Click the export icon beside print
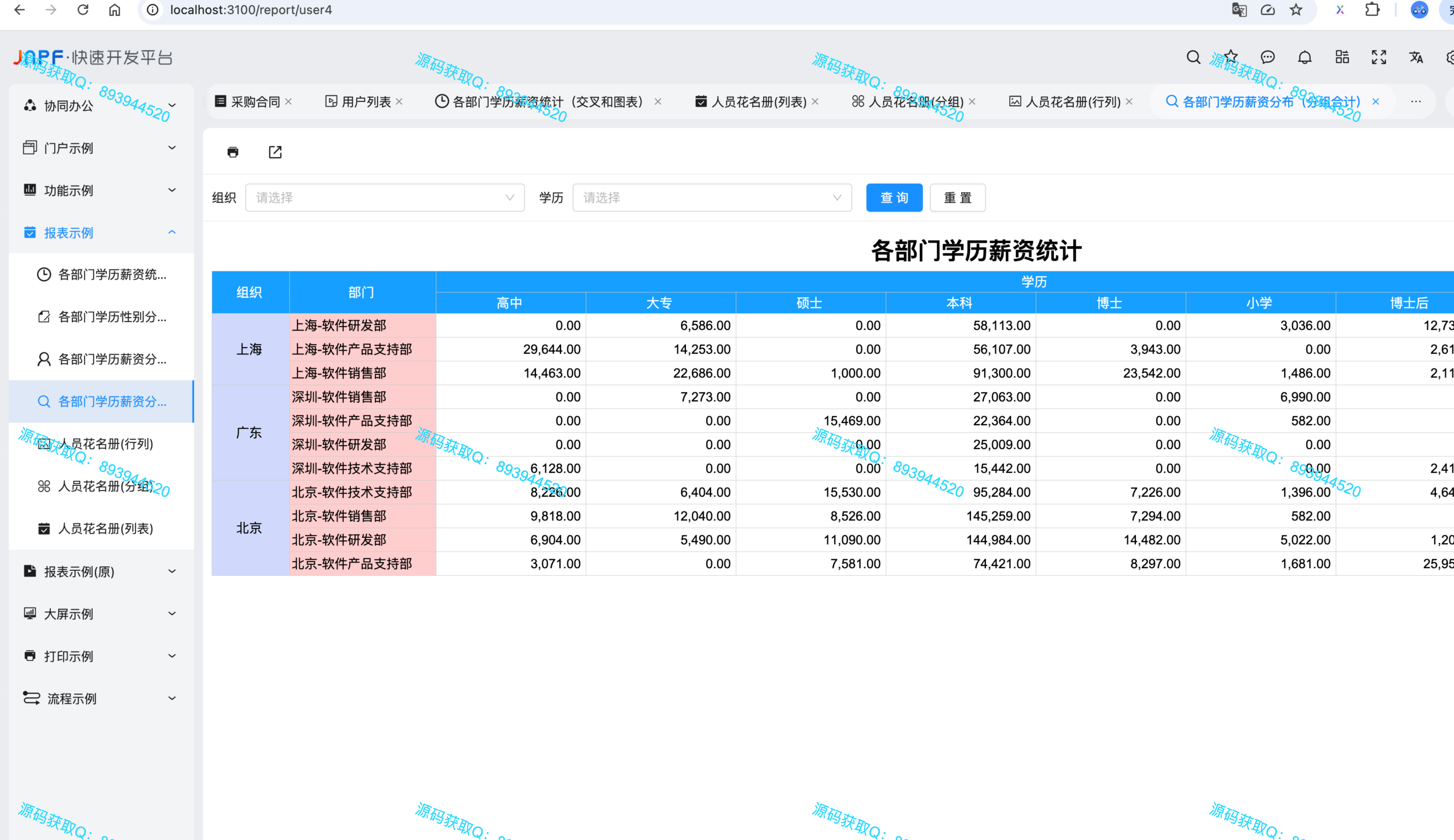Image resolution: width=1454 pixels, height=840 pixels. 275,152
